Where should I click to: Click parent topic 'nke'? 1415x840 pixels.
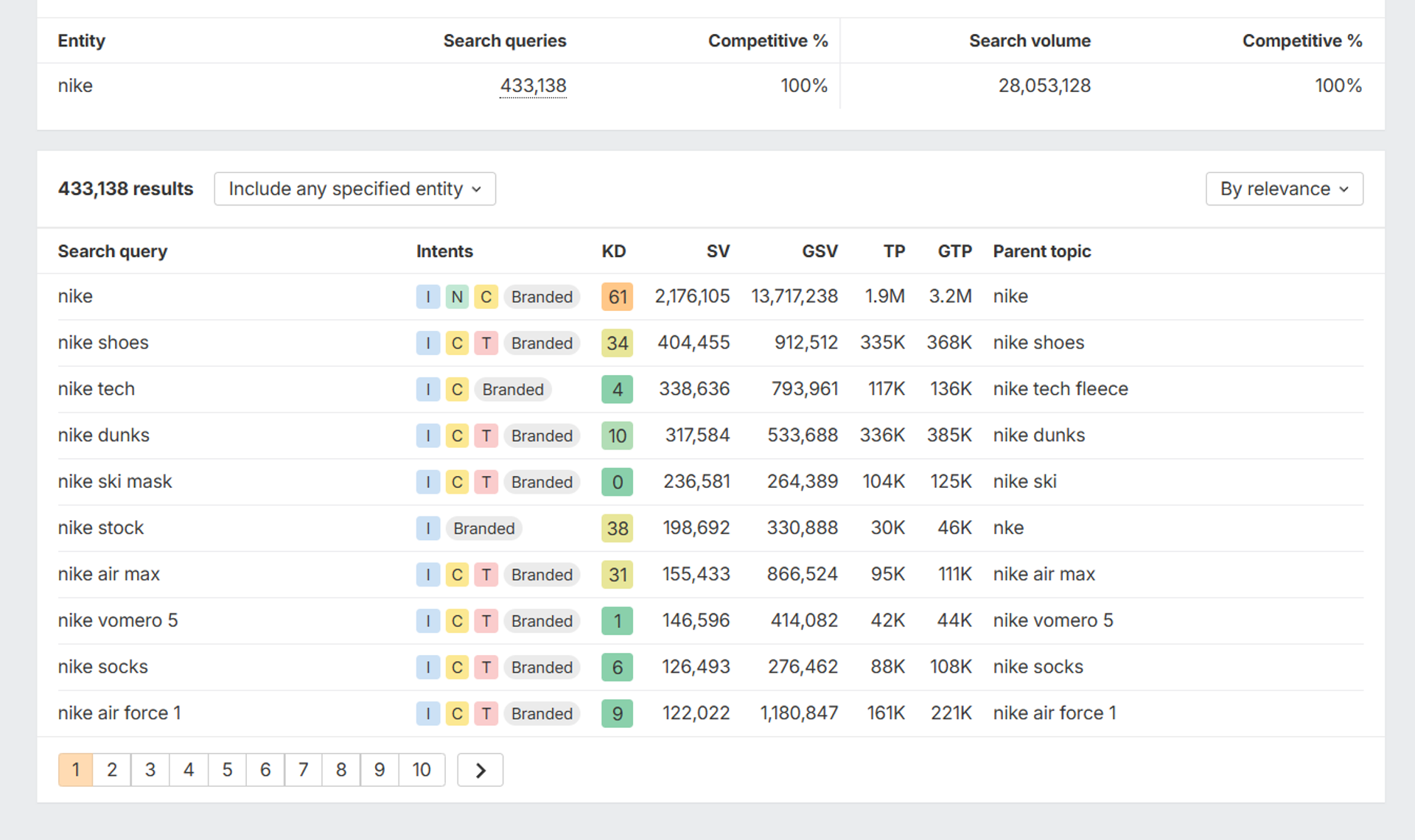pos(1008,528)
